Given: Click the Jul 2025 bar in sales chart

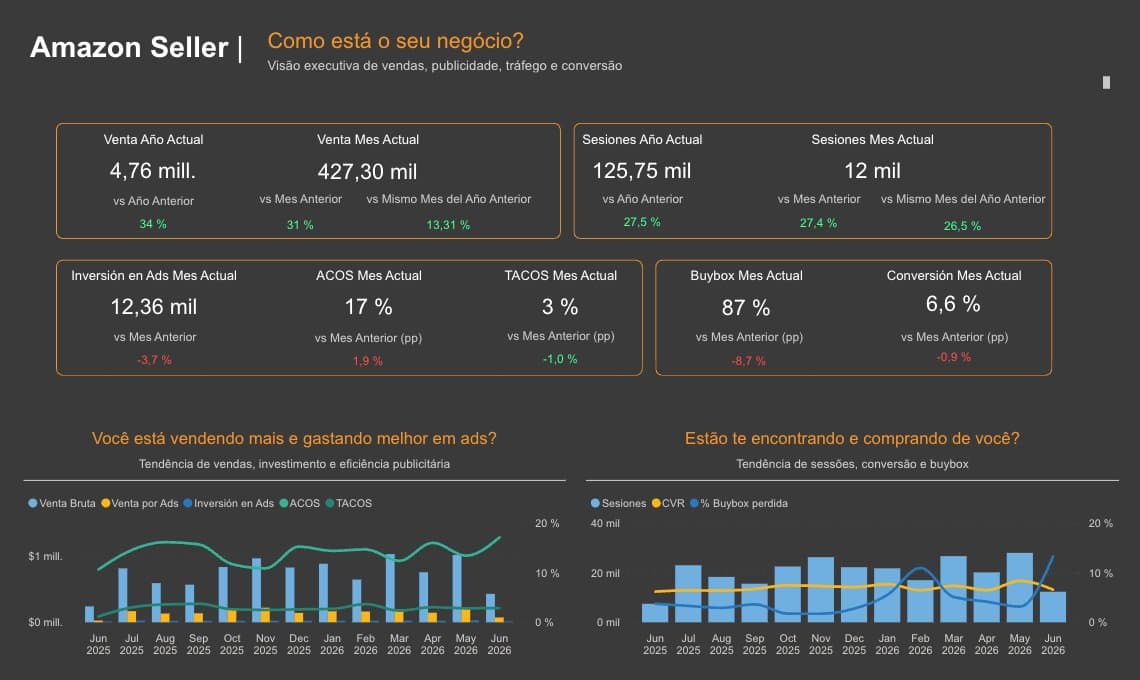Looking at the screenshot, I should point(123,595).
